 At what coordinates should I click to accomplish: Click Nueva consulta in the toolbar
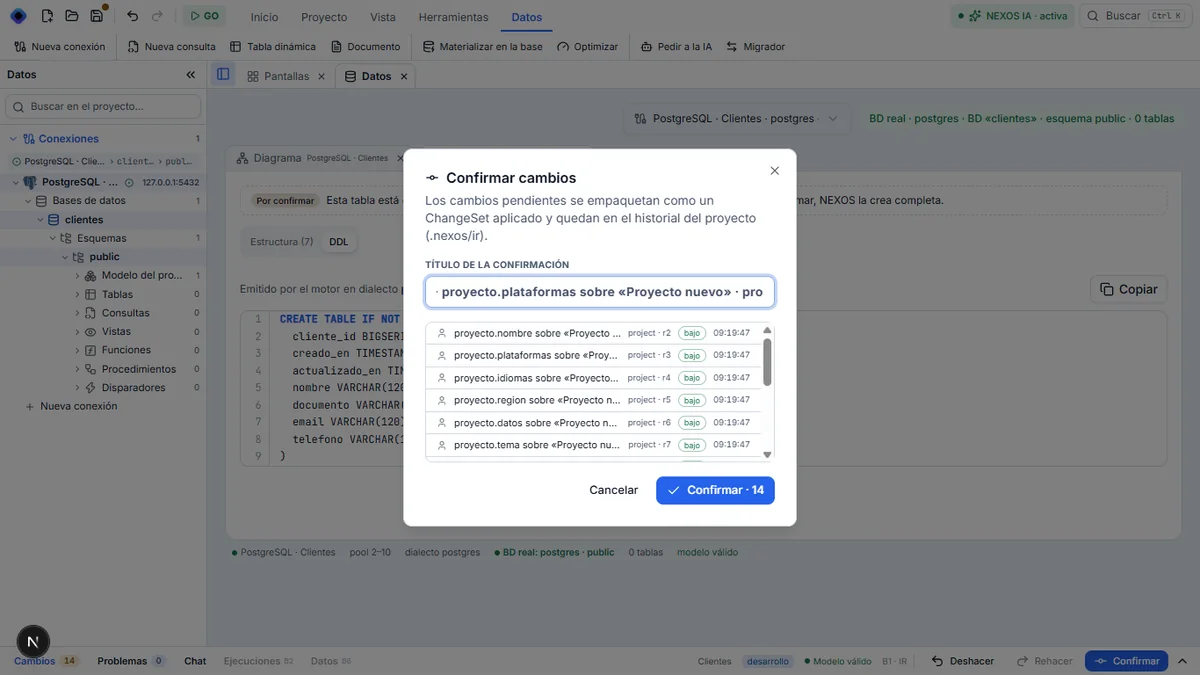coord(172,47)
